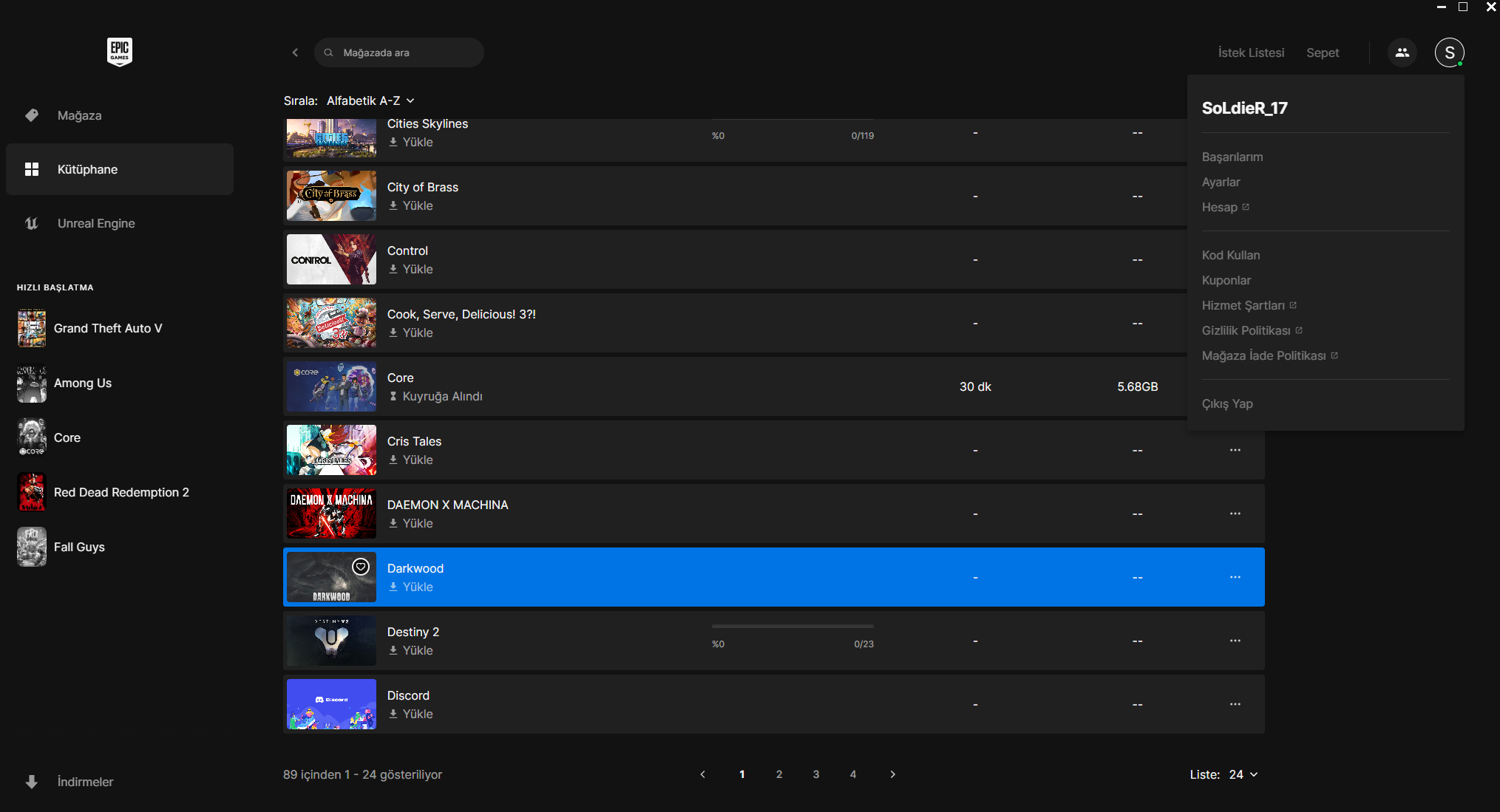The image size is (1500, 812).
Task: Open Cris Tales more options menu
Action: (x=1235, y=450)
